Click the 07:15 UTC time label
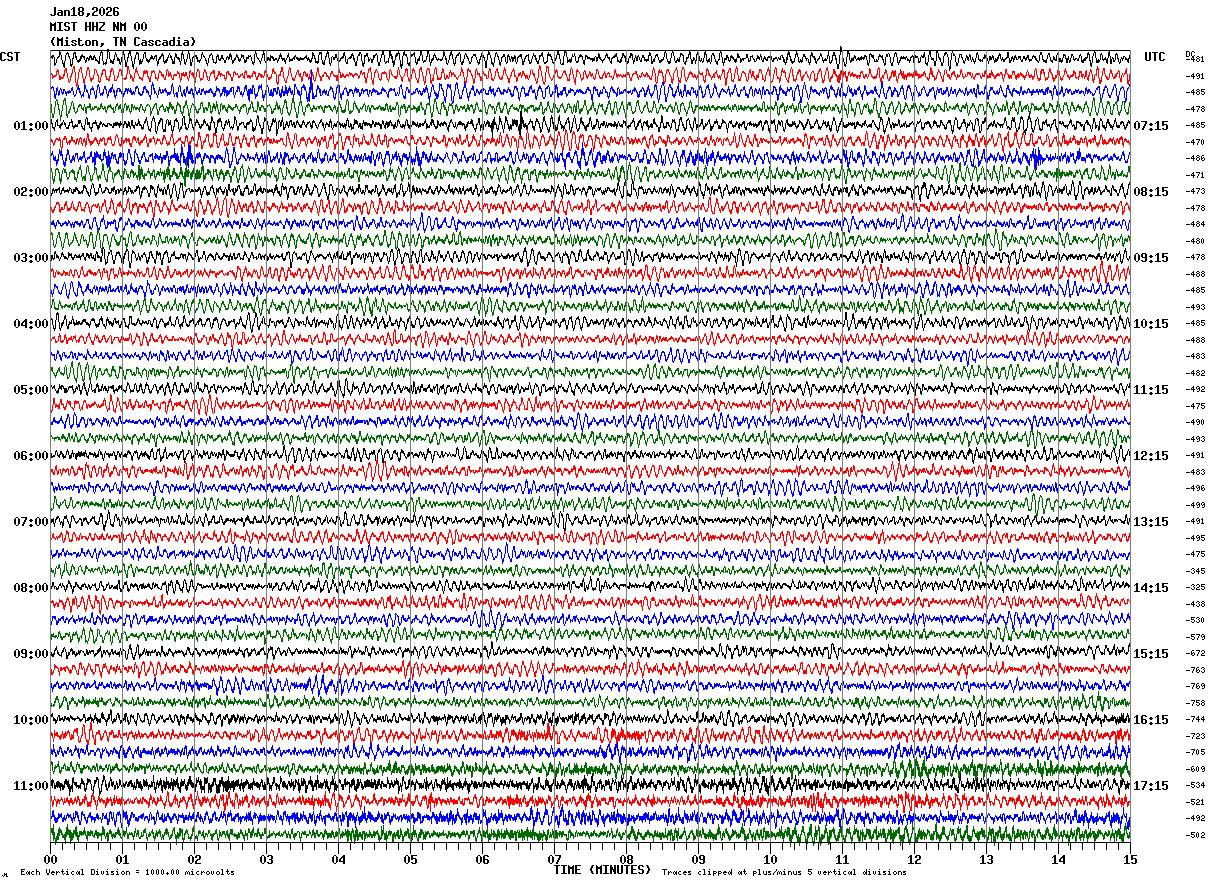Image resolution: width=1210 pixels, height=886 pixels. point(1151,126)
